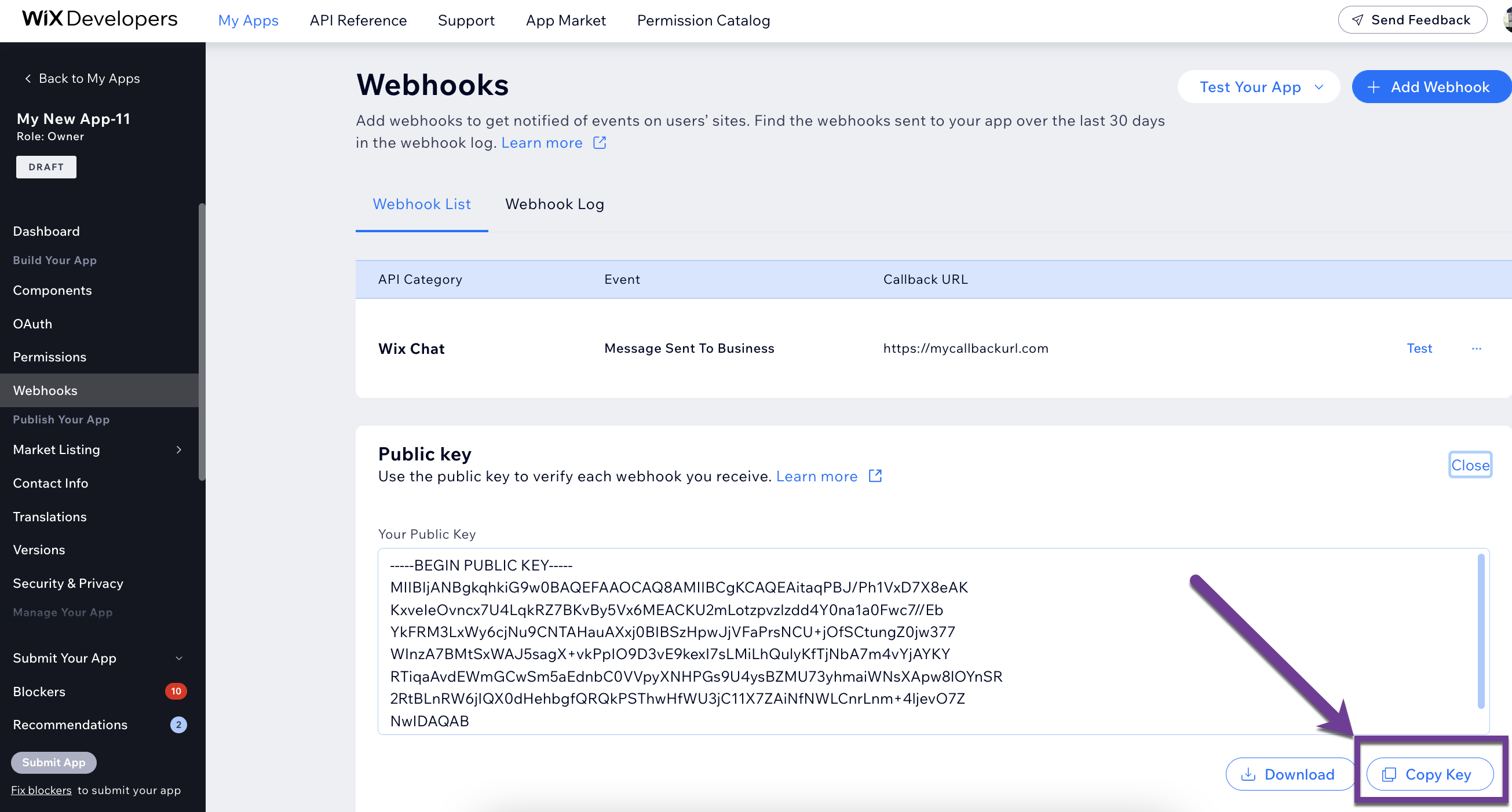Click the Send Feedback button
This screenshot has height=812, width=1512.
pos(1412,20)
